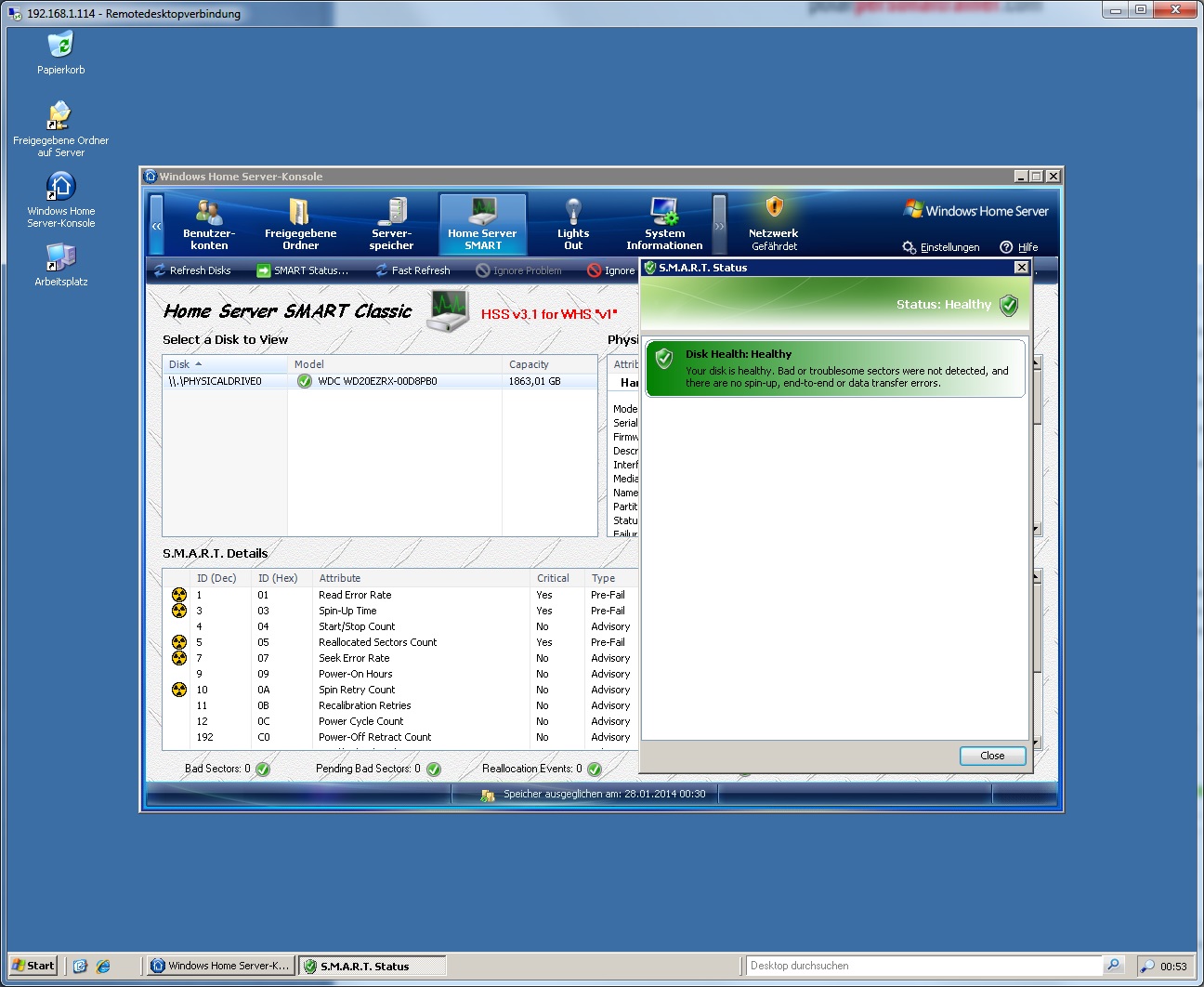Click the scroll-up arrow of the physical disk details panel
Image resolution: width=1204 pixels, height=987 pixels.
pyautogui.click(x=1037, y=363)
